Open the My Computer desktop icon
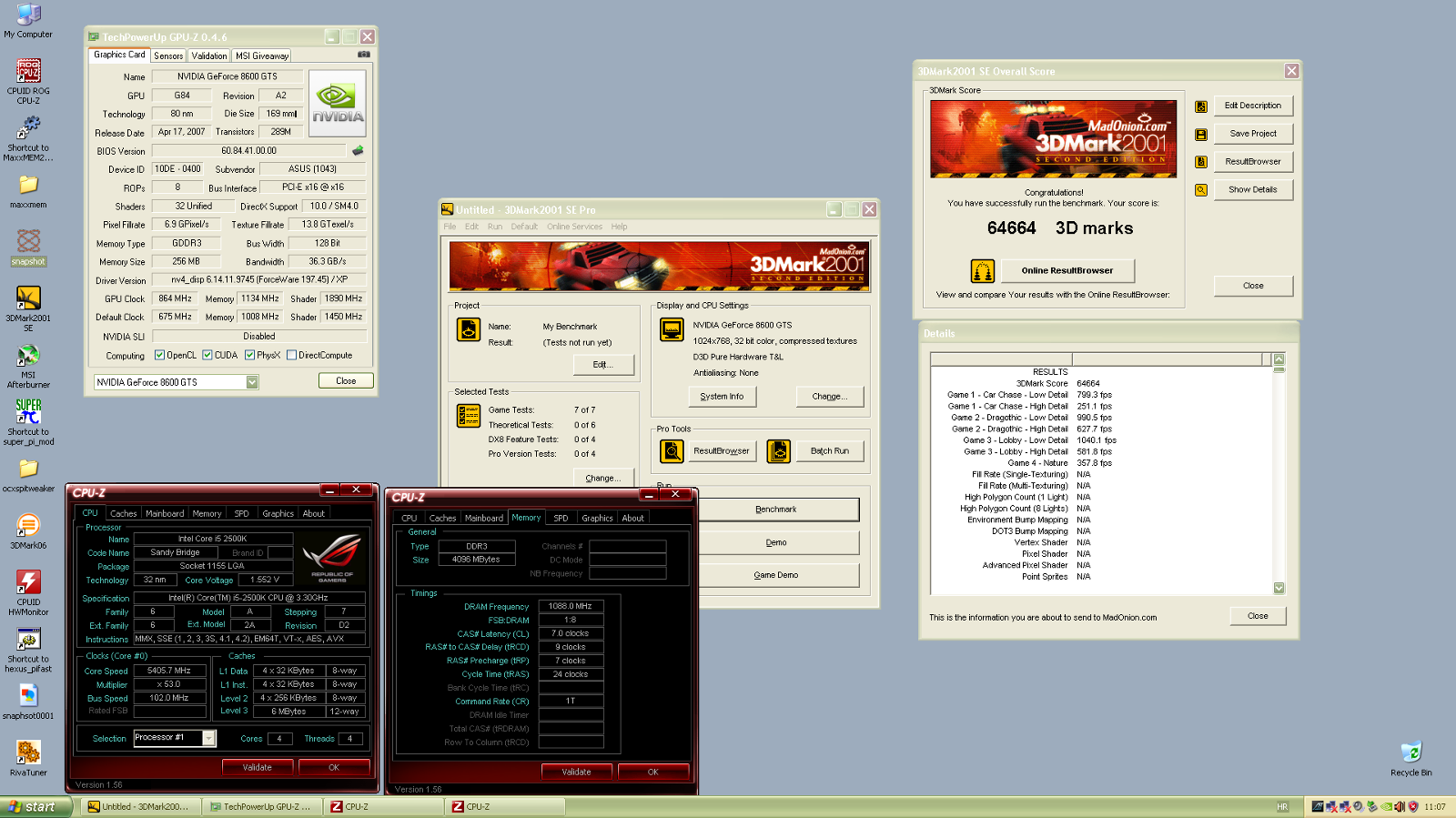This screenshot has height=818, width=1456. (28, 15)
